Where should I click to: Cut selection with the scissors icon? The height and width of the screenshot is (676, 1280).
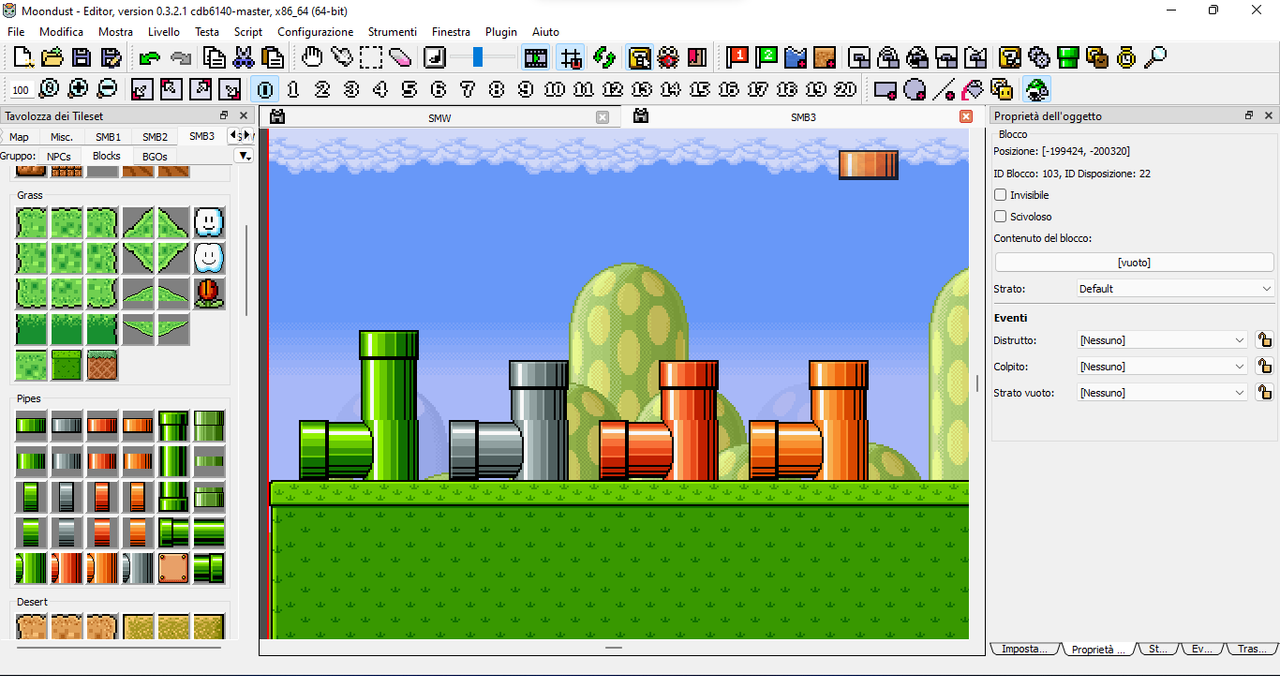[x=243, y=58]
